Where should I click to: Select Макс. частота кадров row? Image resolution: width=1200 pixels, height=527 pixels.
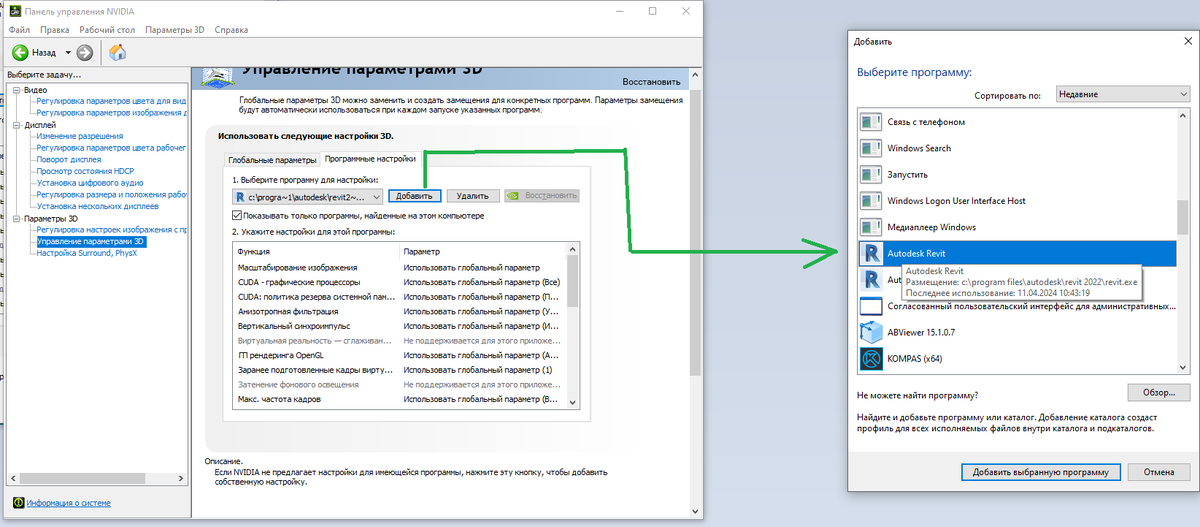(x=398, y=400)
